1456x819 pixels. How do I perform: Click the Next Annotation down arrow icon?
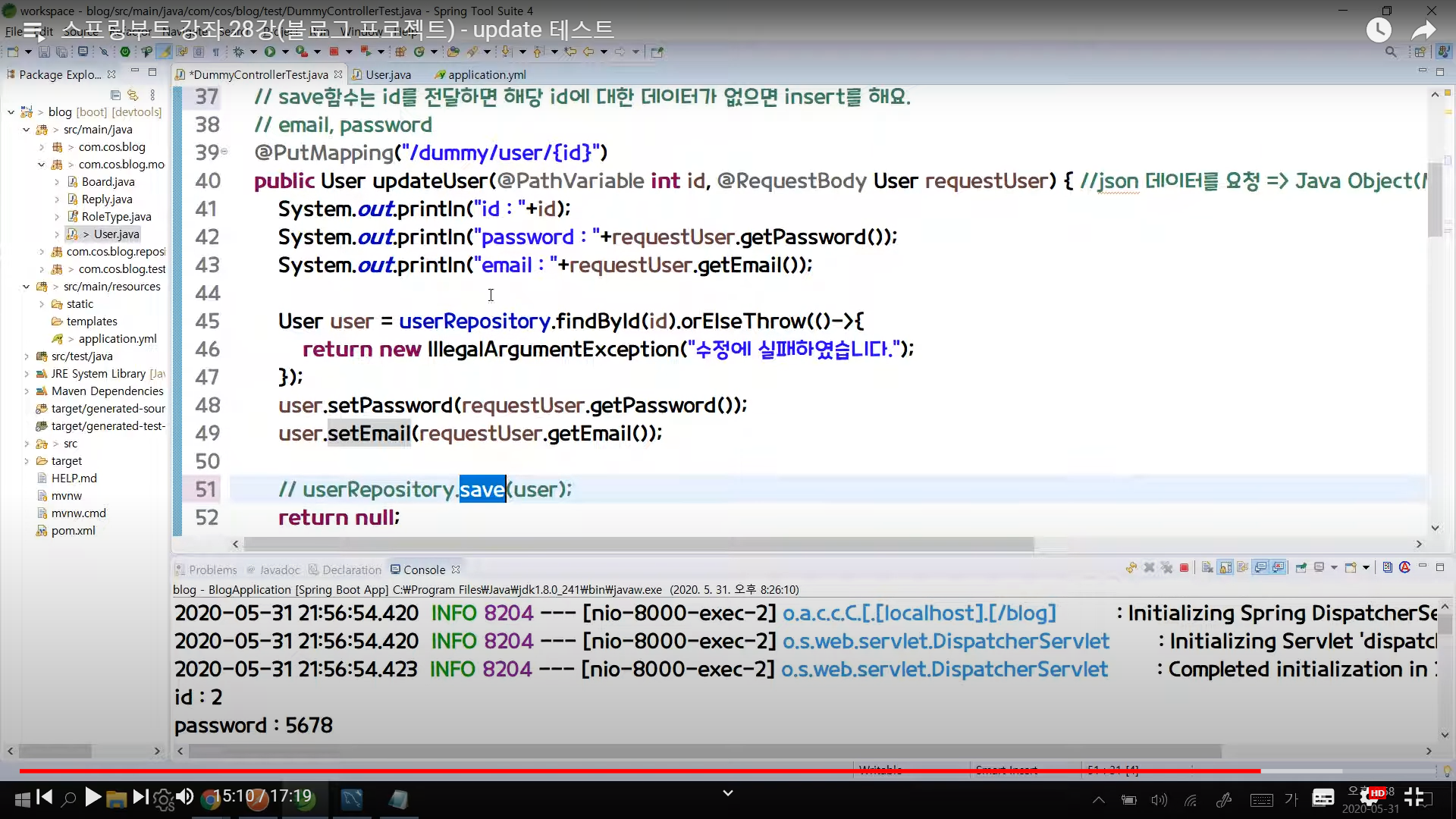[x=507, y=52]
